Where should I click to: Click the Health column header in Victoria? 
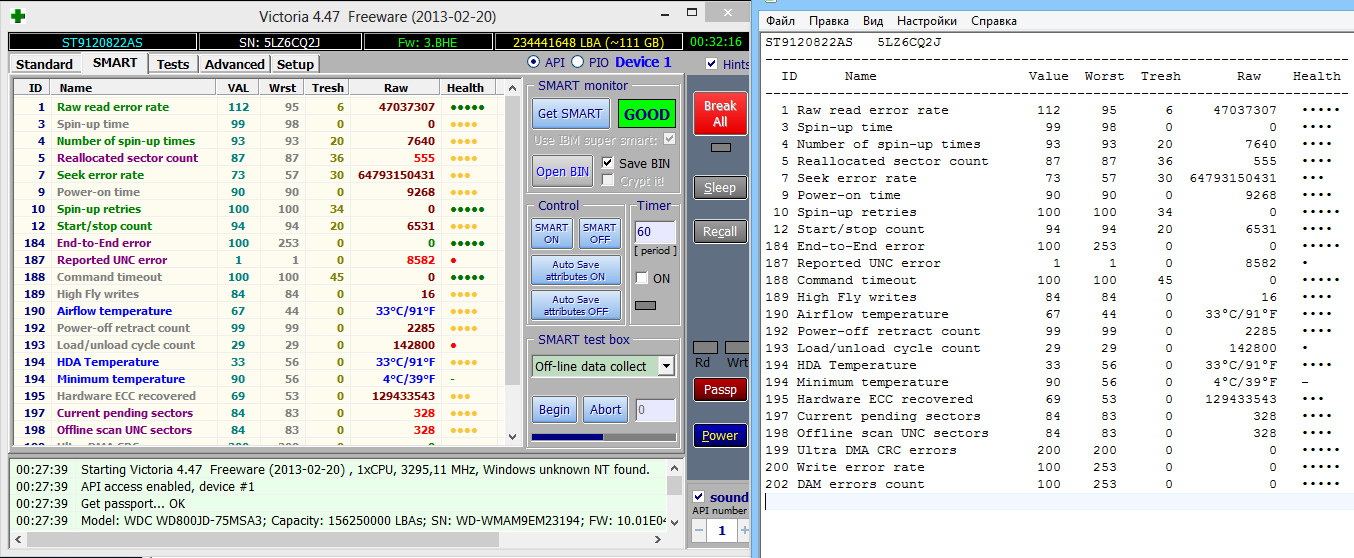point(466,88)
